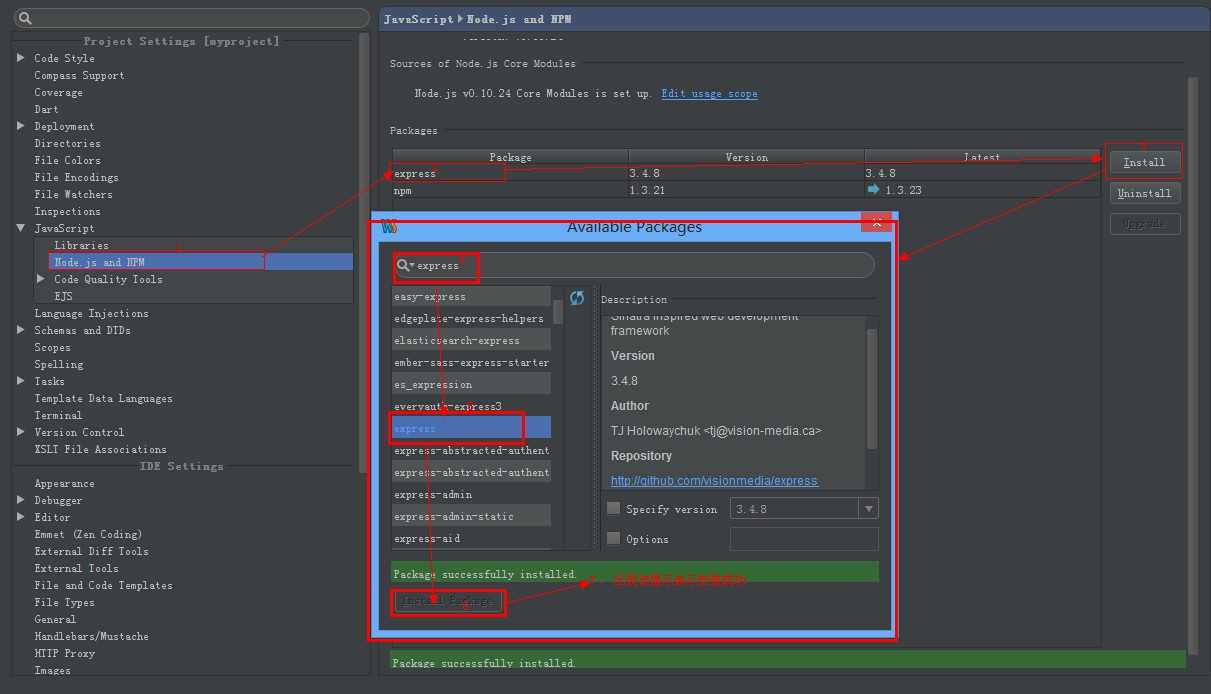Expand the Deployment settings node

(x=21, y=126)
